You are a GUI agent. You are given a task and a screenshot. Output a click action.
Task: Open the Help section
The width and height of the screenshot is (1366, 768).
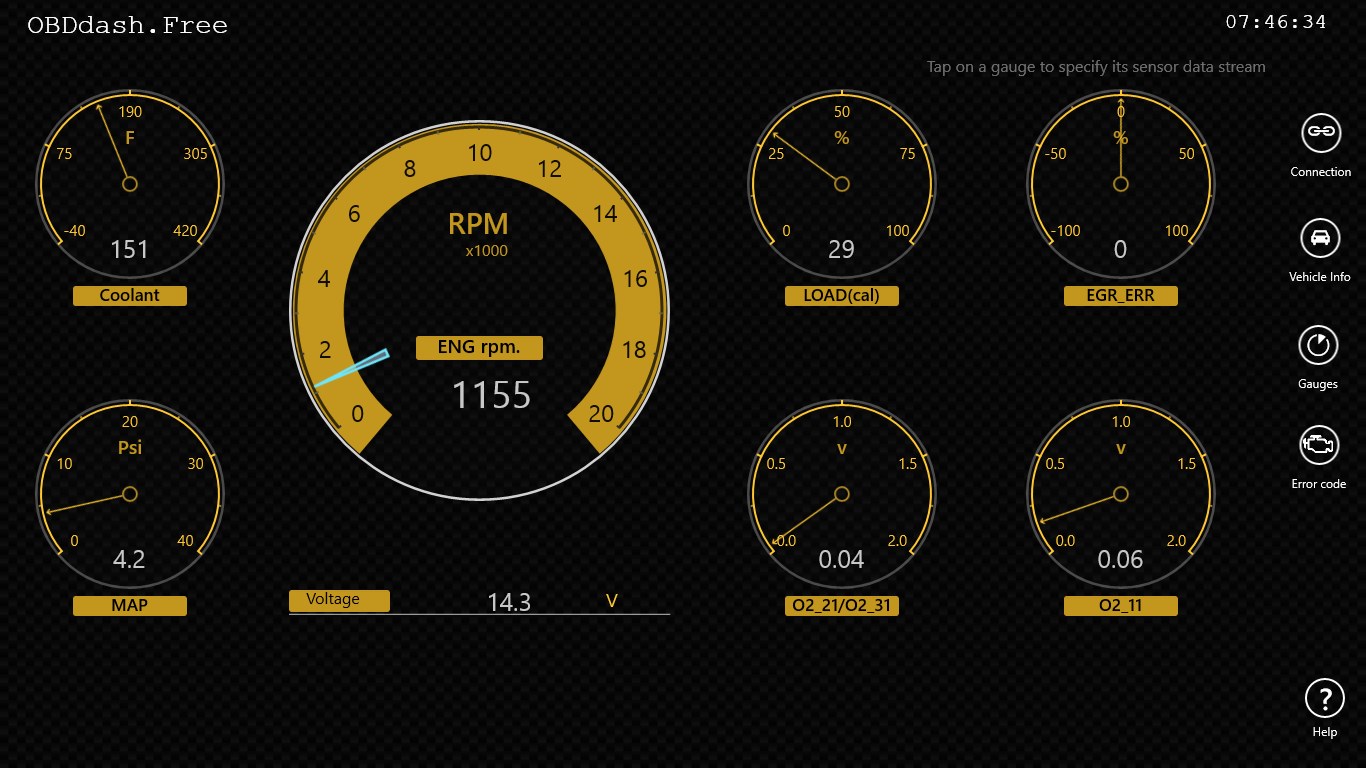(1324, 698)
